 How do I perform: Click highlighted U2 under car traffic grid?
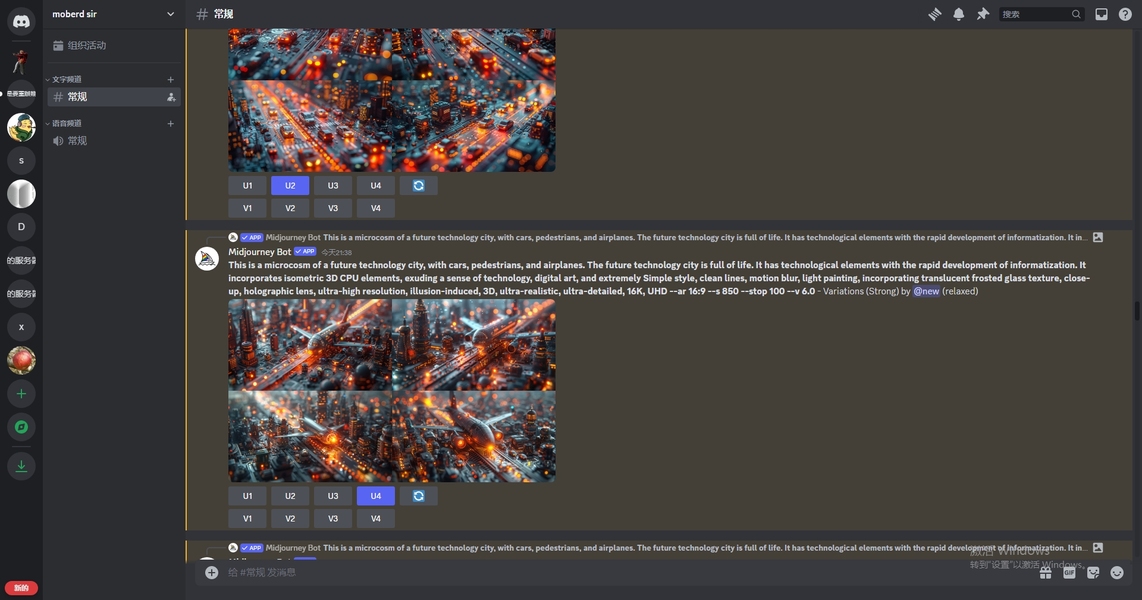(290, 186)
